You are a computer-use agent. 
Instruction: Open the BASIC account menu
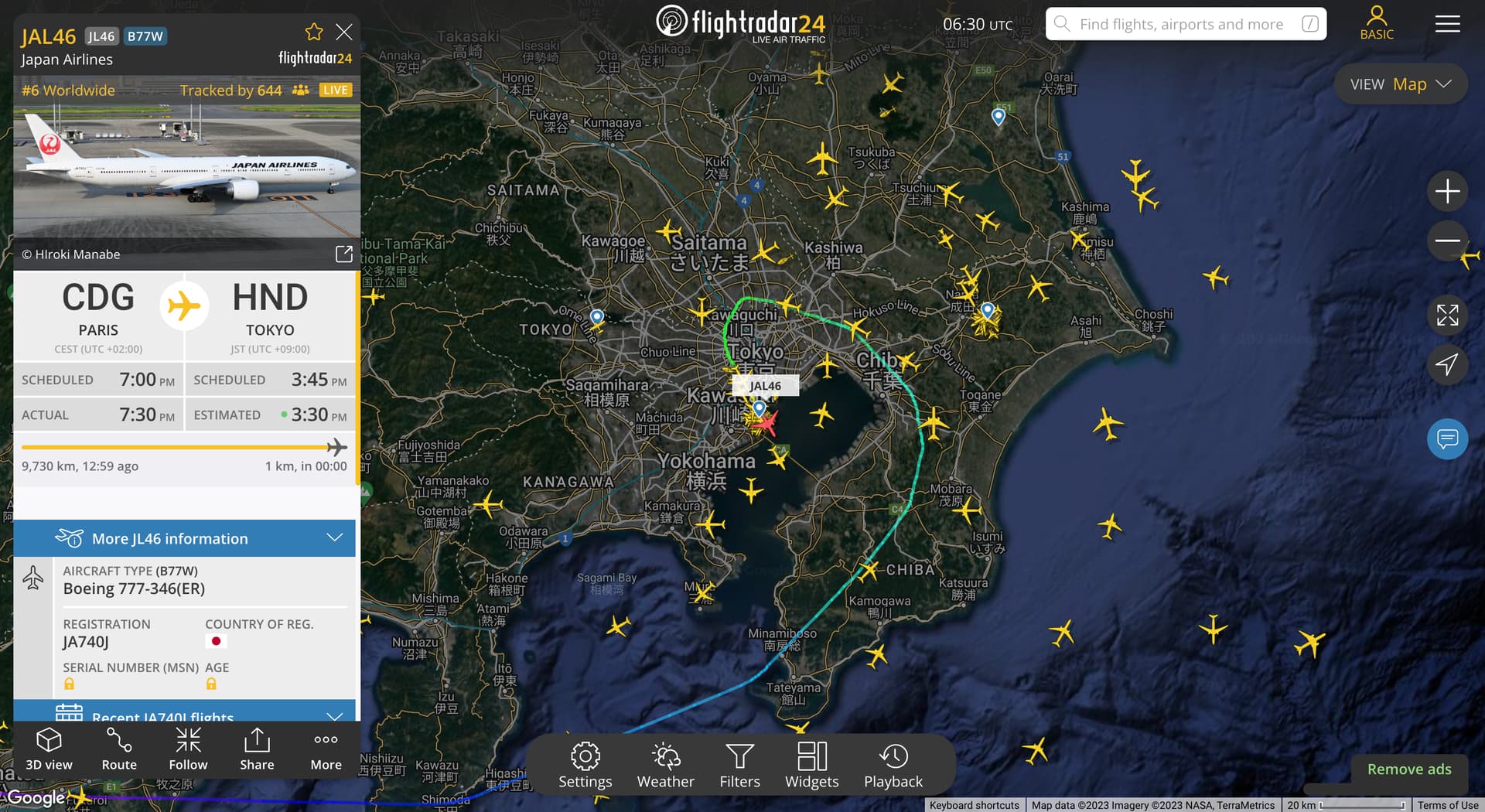[1377, 23]
